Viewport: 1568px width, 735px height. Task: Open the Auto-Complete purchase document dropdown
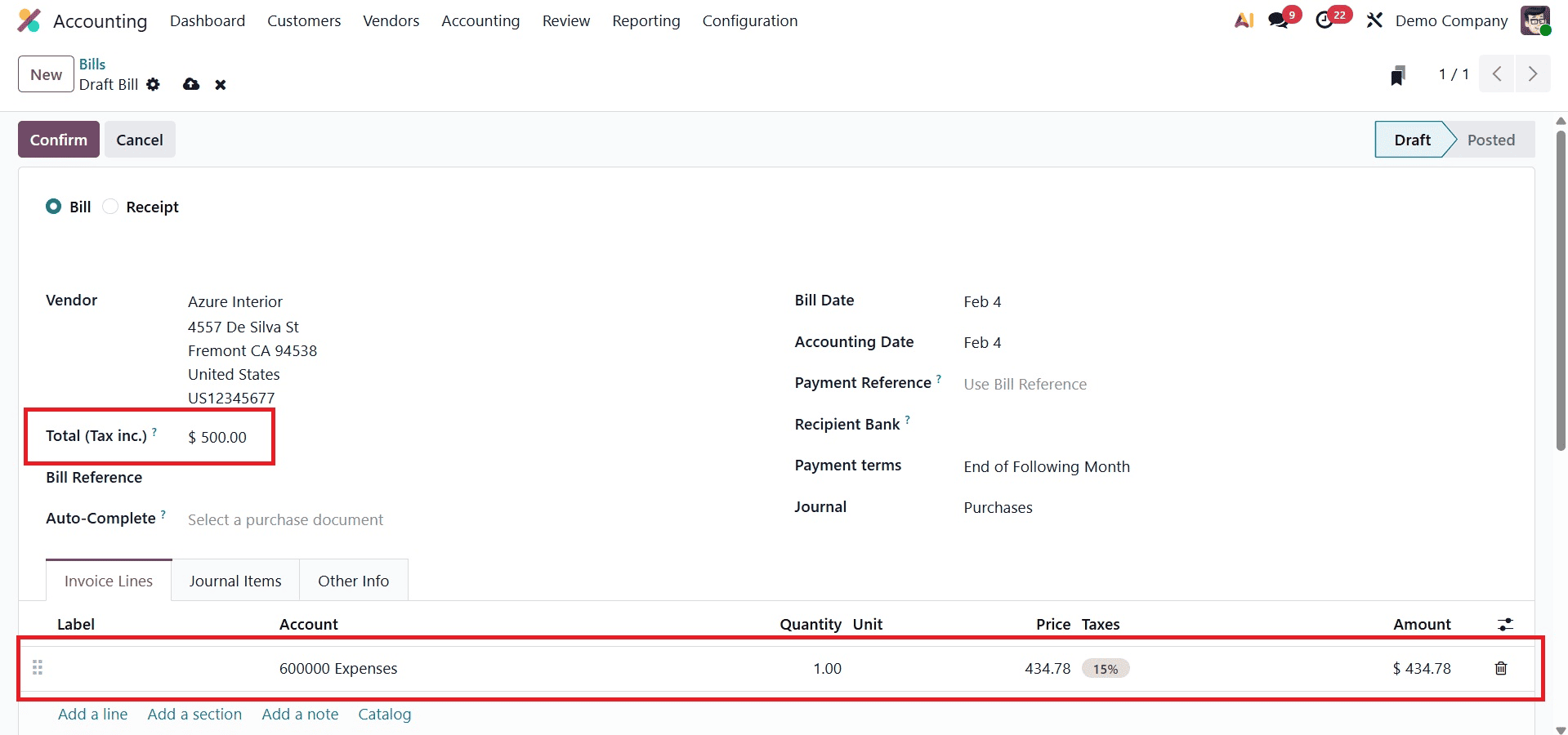284,519
